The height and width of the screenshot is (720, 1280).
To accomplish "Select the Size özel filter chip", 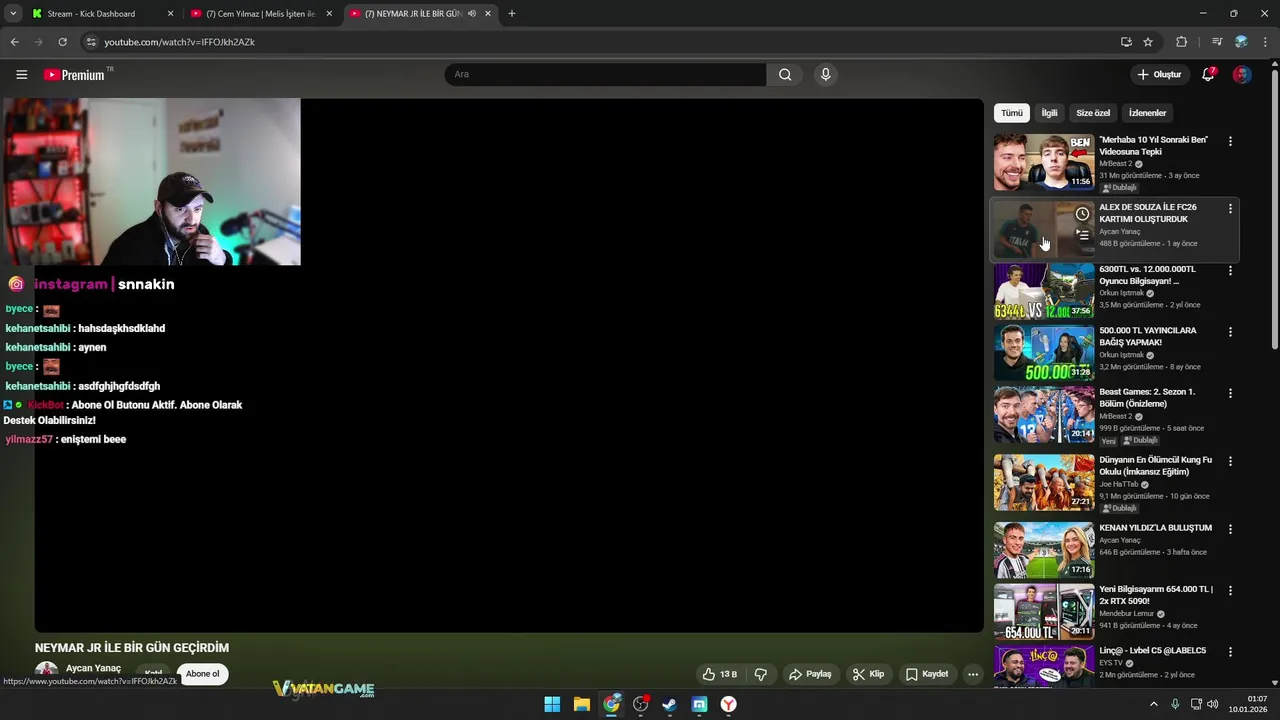I will tap(1093, 113).
